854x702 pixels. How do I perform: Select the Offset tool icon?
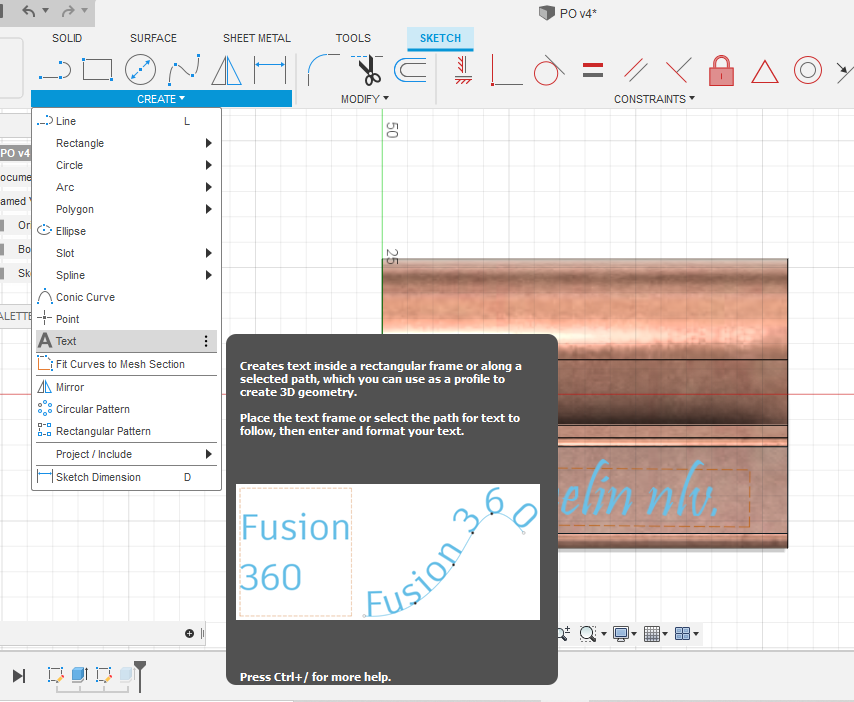tap(410, 70)
